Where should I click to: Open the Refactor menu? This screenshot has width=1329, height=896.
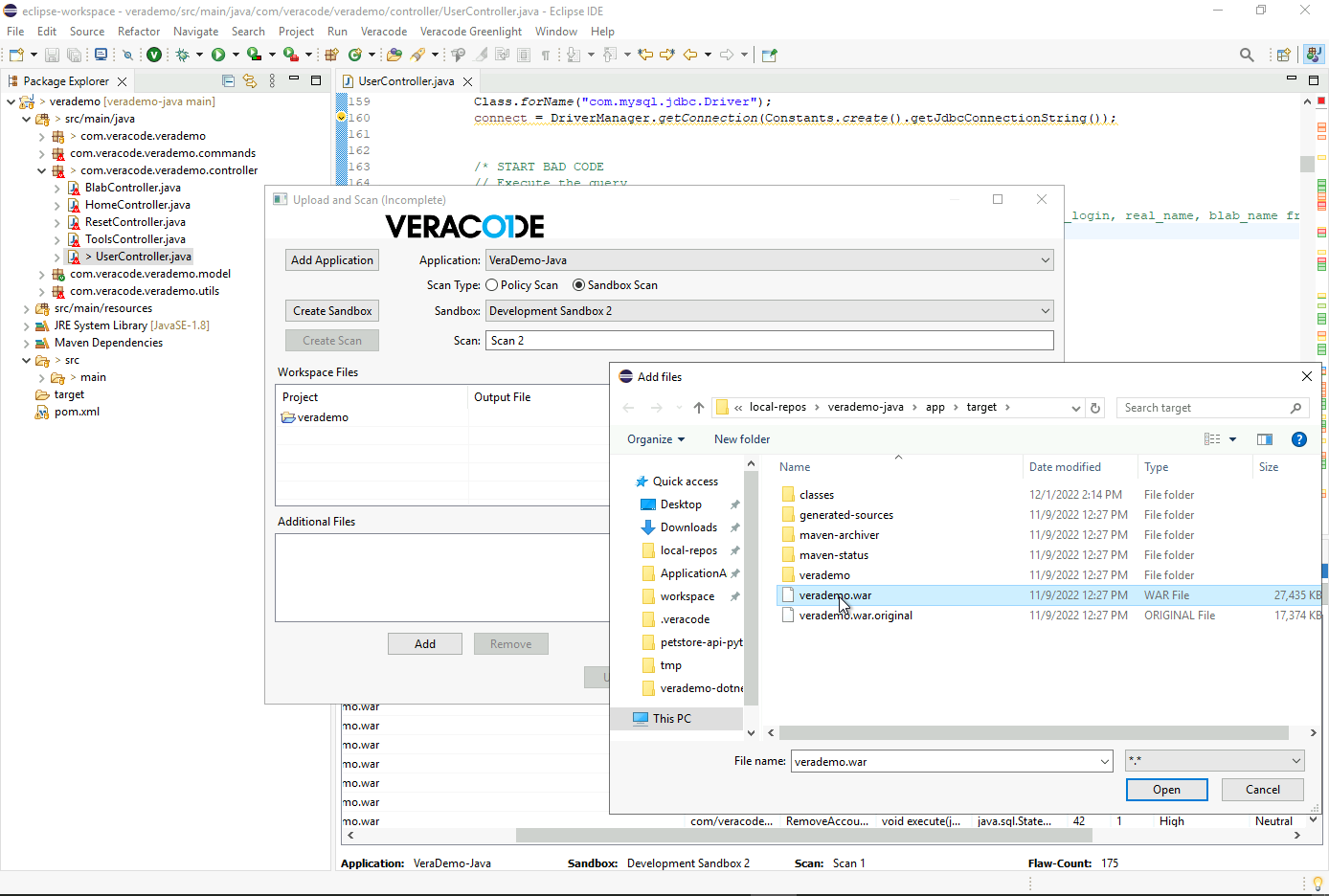(139, 32)
